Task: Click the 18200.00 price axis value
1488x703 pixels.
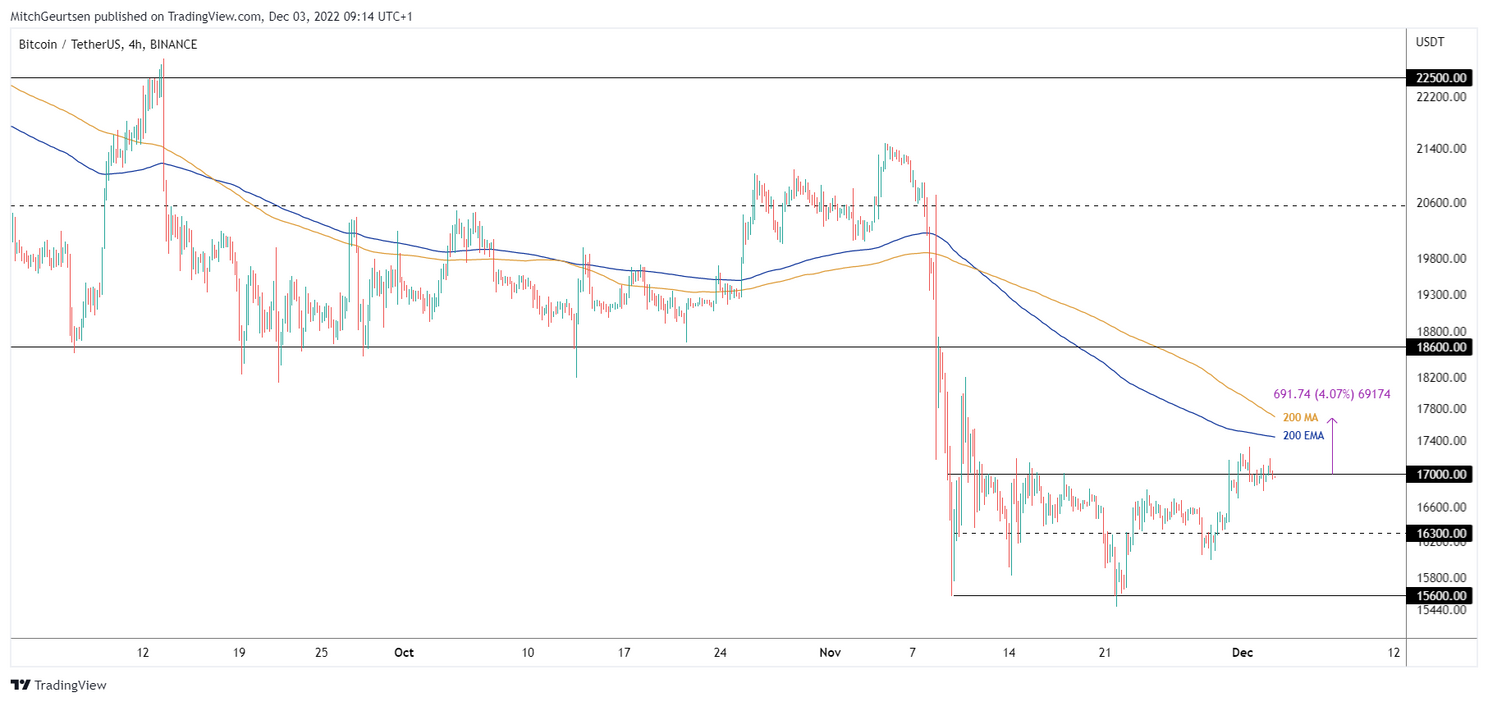Action: 1441,378
